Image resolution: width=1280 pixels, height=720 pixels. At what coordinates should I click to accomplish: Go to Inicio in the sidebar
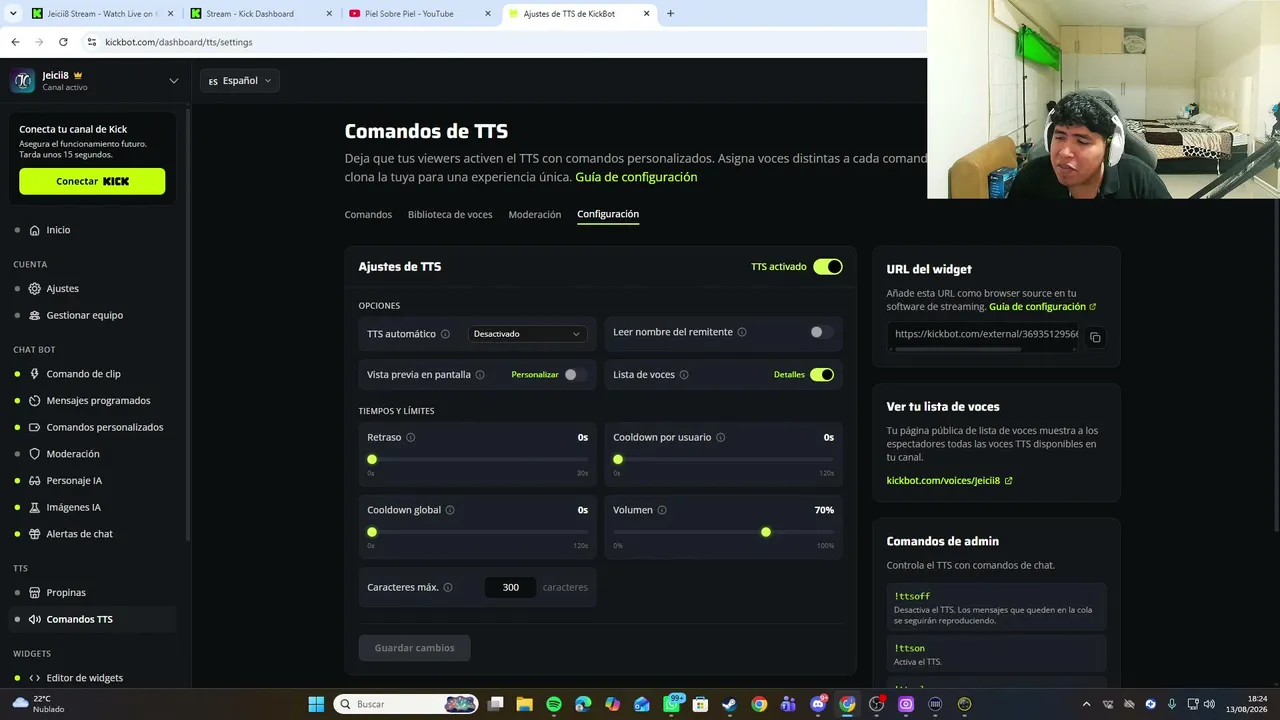point(58,230)
